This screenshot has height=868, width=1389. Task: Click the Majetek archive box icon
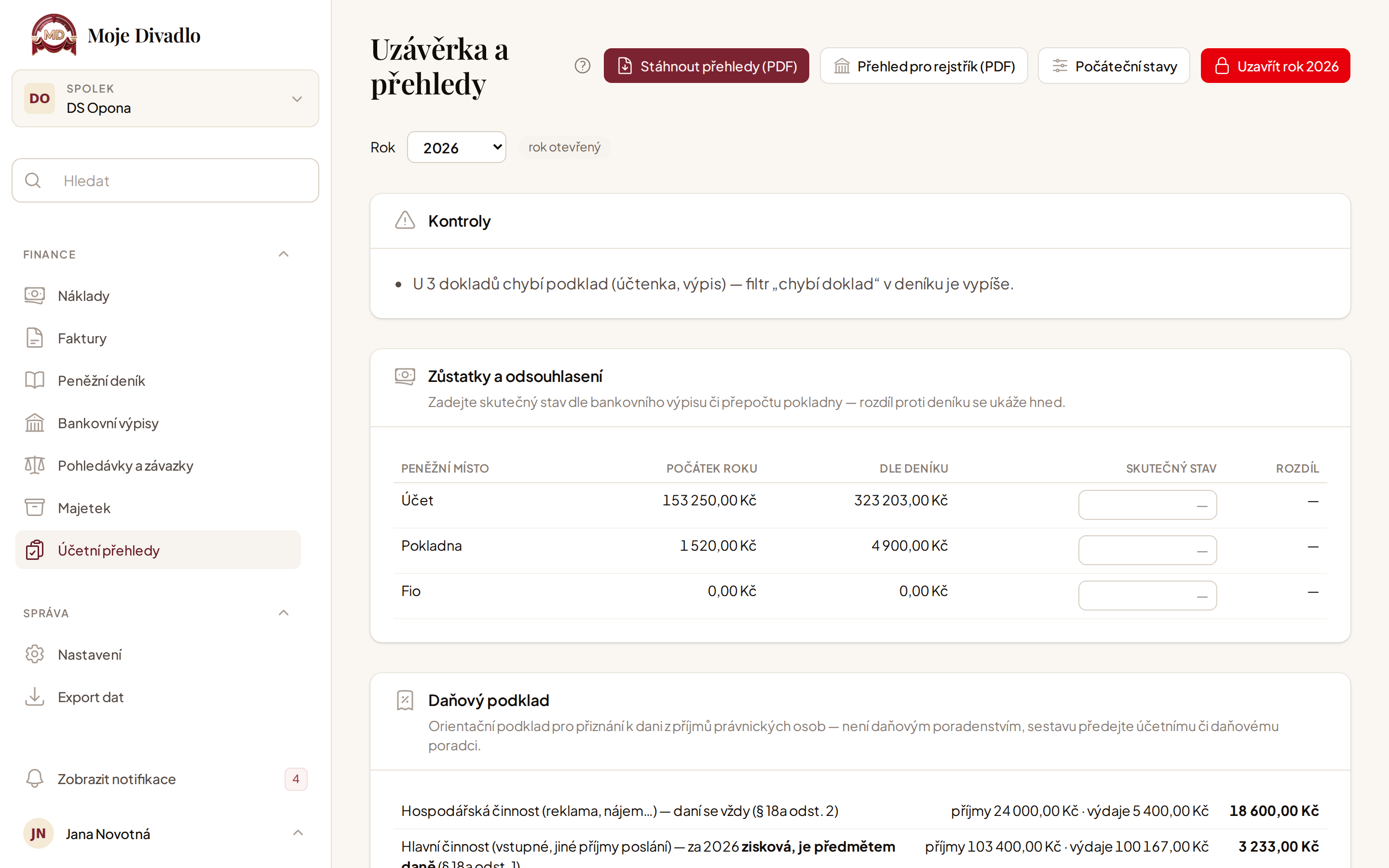coord(34,507)
